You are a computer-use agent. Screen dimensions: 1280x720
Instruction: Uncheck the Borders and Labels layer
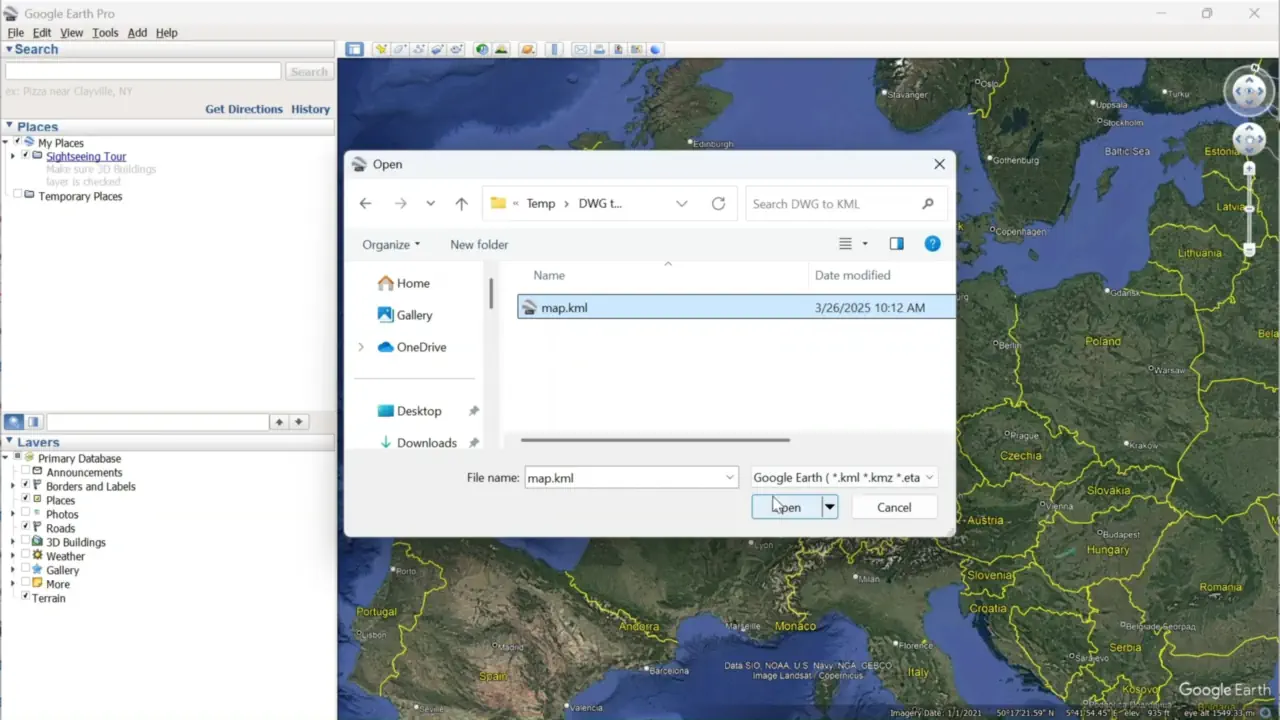pos(25,486)
